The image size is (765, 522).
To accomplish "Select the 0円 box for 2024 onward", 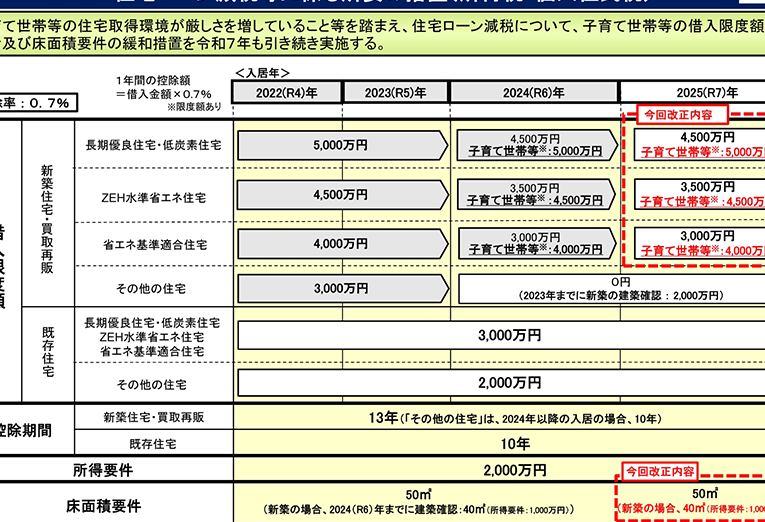I will point(612,288).
